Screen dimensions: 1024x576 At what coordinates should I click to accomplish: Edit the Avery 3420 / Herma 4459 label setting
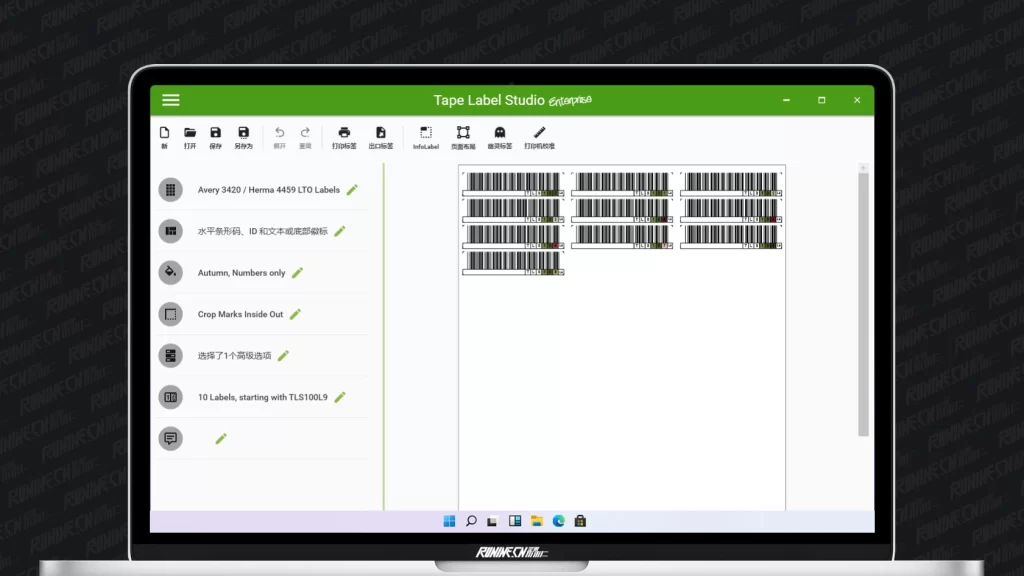352,190
